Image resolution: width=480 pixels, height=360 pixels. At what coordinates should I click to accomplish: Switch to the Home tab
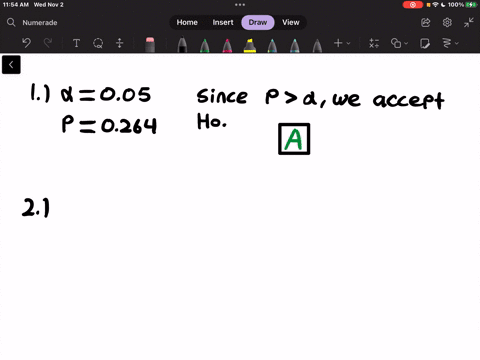(187, 22)
